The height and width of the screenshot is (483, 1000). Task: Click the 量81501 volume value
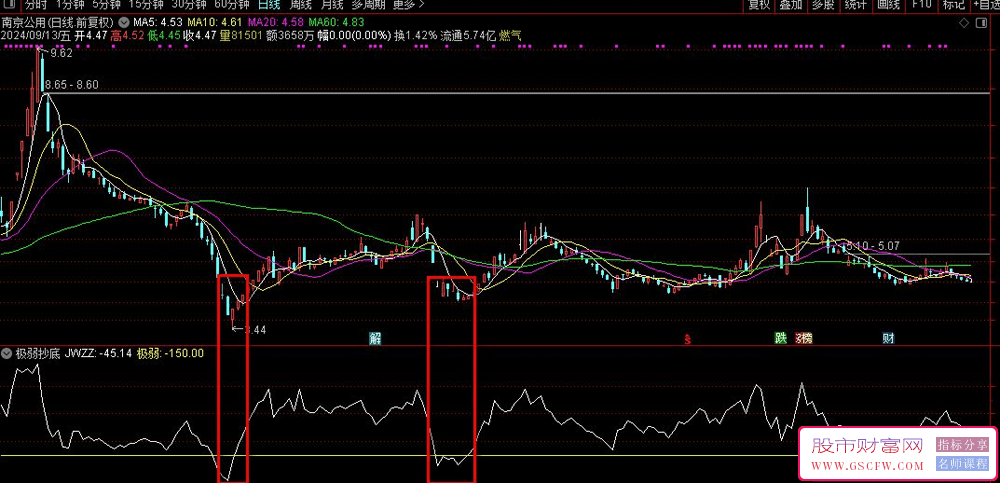point(241,35)
